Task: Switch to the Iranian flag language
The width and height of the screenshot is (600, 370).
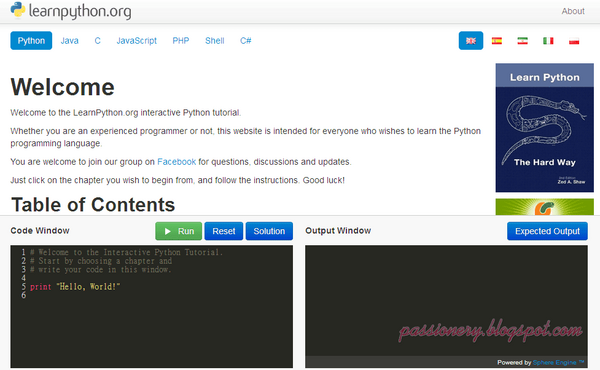Action: tap(522, 41)
